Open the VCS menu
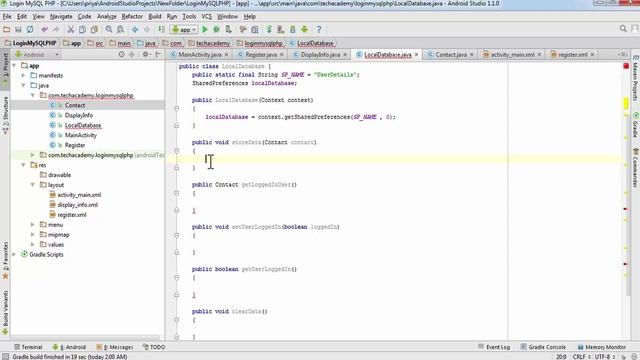The height and width of the screenshot is (360, 640). [207, 17]
